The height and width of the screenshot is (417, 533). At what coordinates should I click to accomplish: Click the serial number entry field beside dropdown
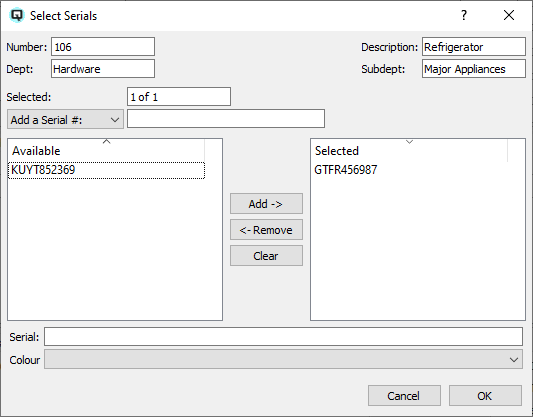click(226, 119)
